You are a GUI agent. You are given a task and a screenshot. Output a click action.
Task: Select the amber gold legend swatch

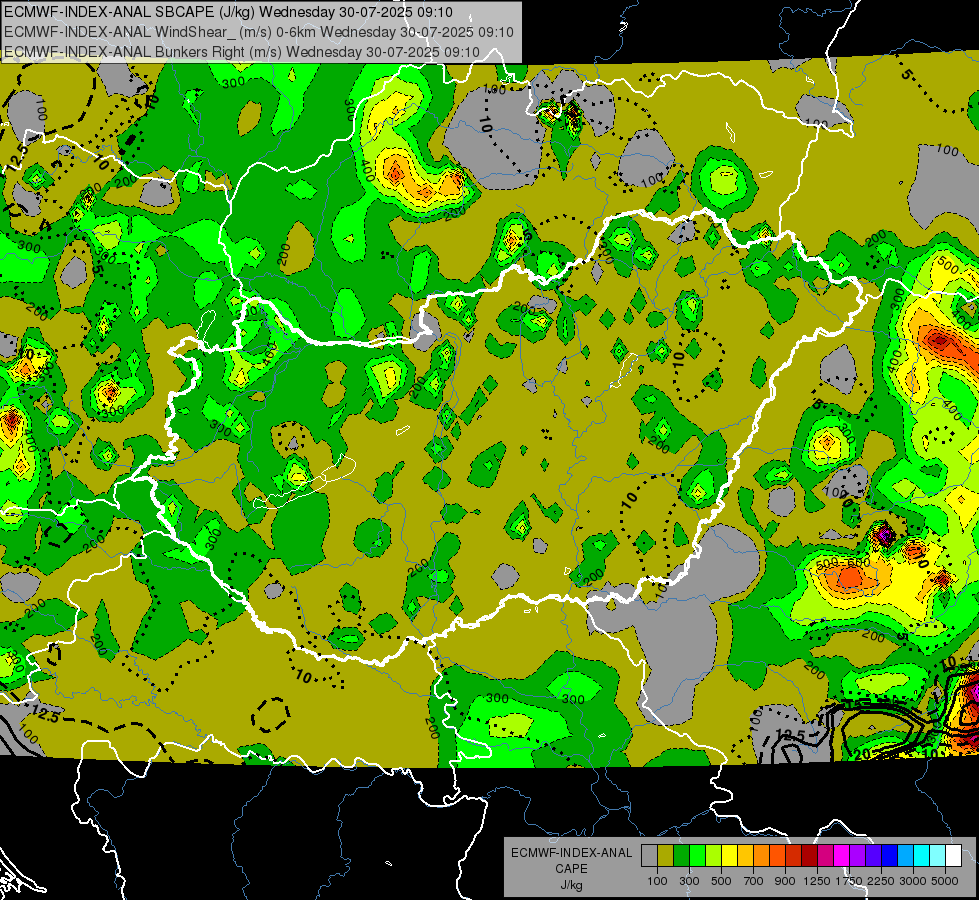(x=745, y=856)
